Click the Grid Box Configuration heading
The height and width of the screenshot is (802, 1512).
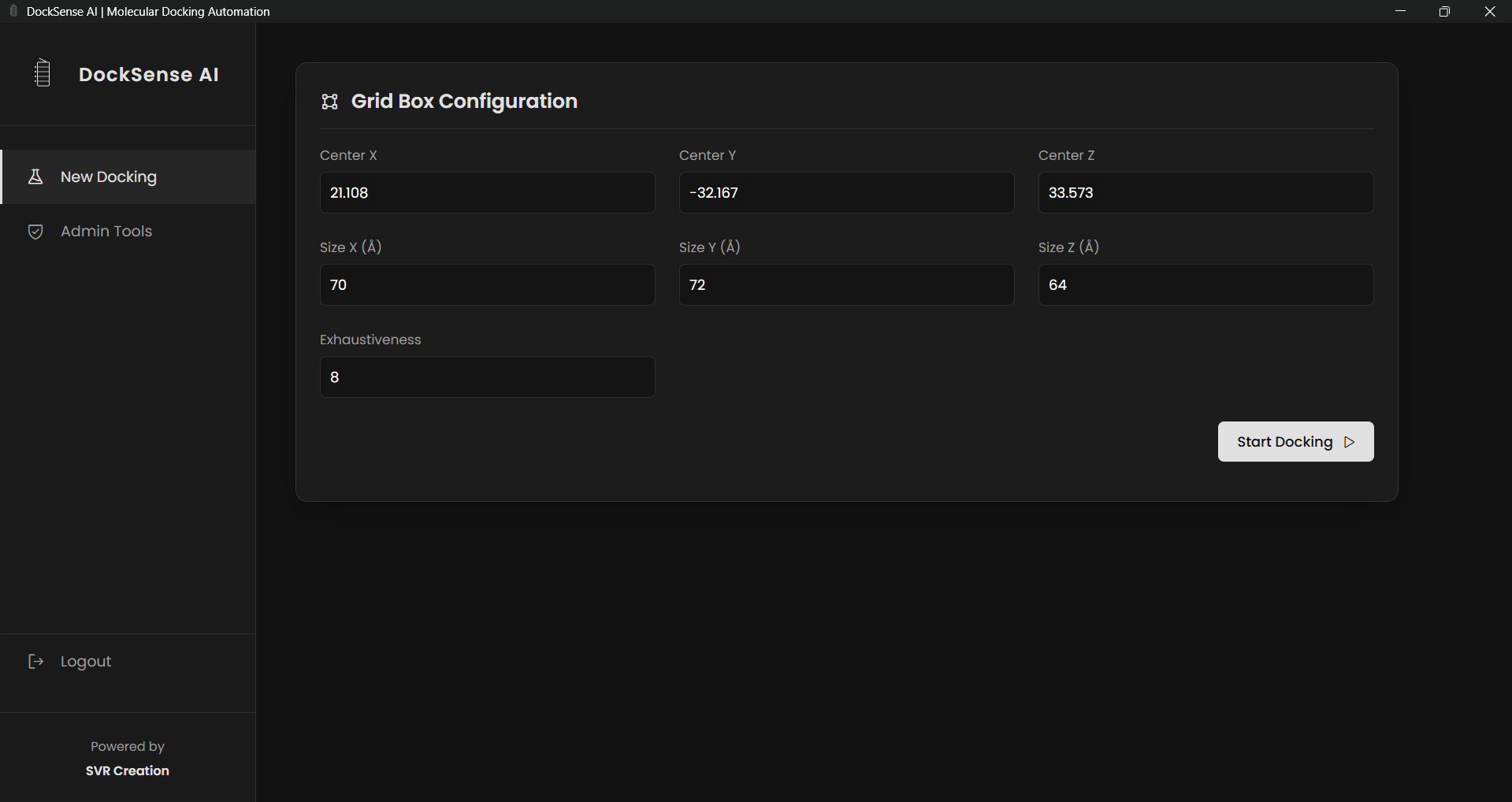(464, 102)
